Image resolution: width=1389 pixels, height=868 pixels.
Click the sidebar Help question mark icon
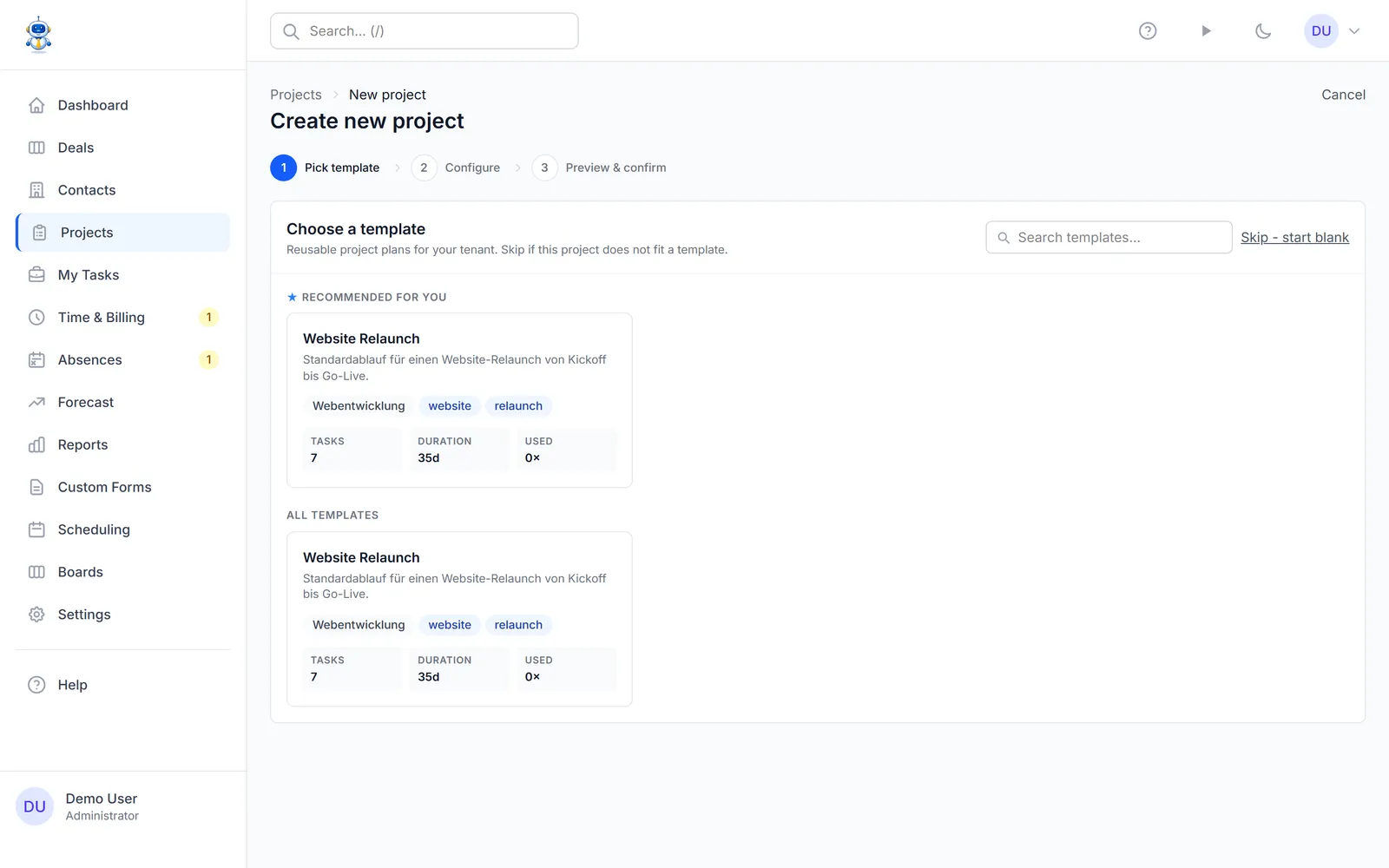pyautogui.click(x=36, y=685)
